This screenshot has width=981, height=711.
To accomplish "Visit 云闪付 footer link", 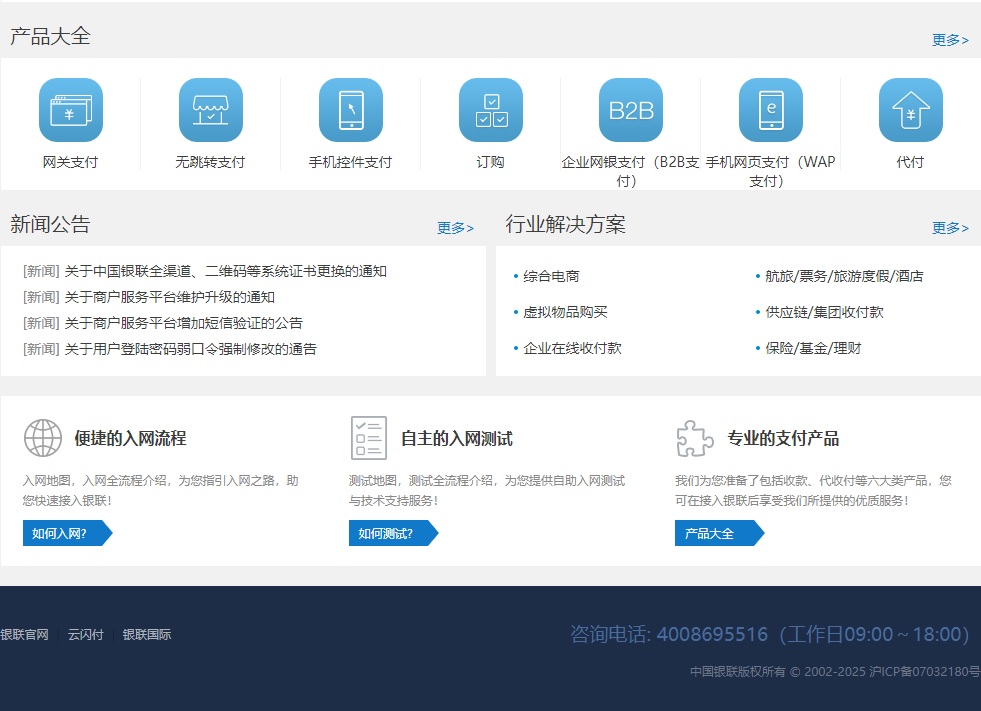I will tap(86, 635).
